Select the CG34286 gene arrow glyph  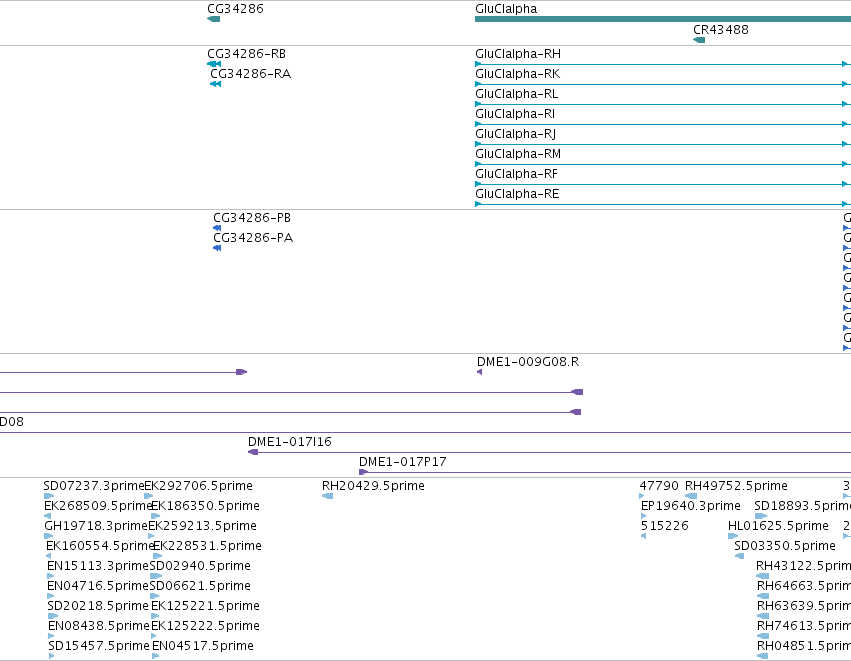213,19
